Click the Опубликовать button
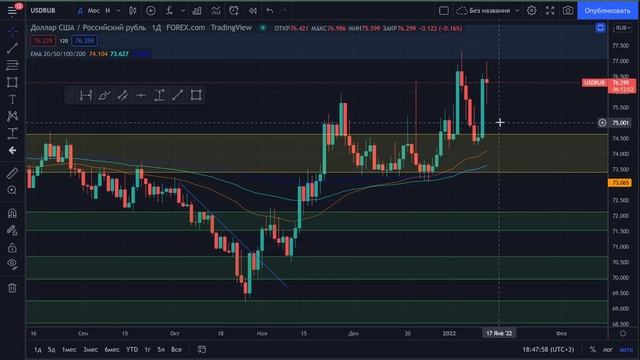Viewport: 640px width, 360px height. click(607, 11)
